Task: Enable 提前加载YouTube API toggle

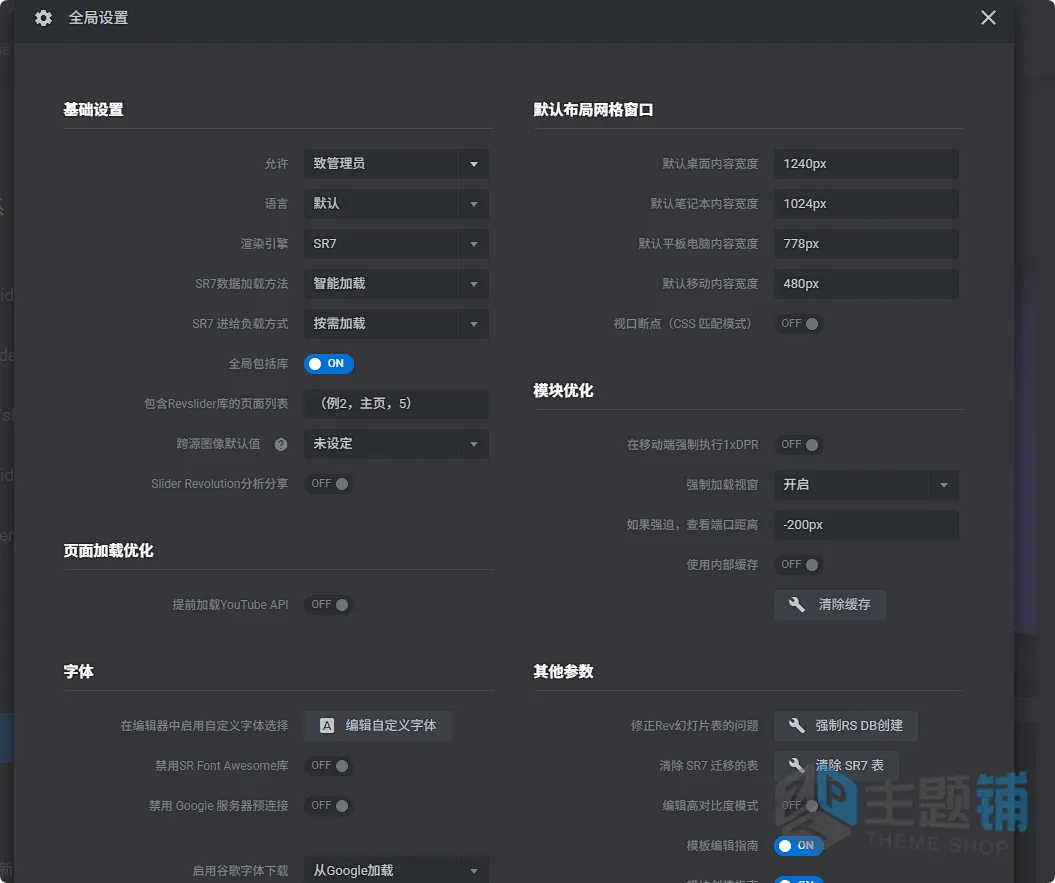Action: pos(328,604)
